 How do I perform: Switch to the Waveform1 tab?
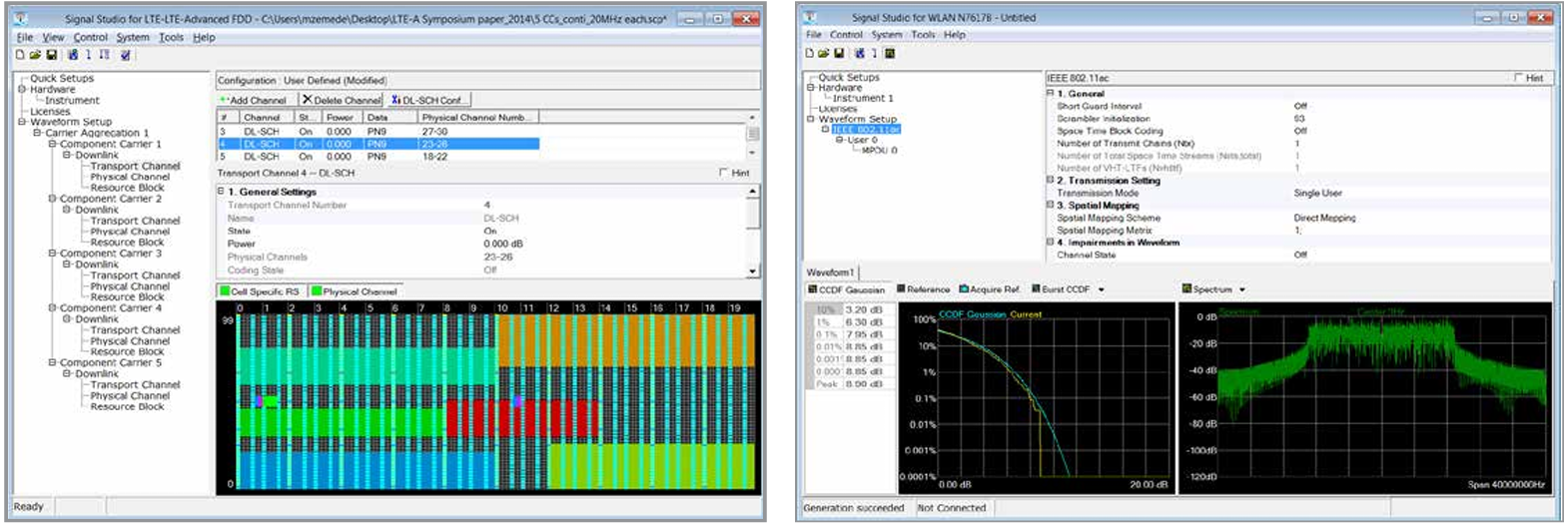click(830, 271)
